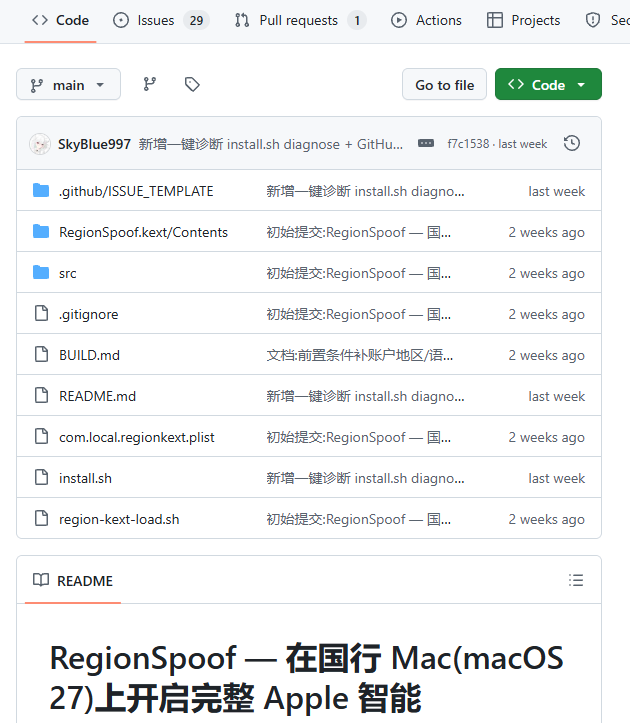Switch to the Actions tab
This screenshot has height=723, width=630.
pos(426,20)
